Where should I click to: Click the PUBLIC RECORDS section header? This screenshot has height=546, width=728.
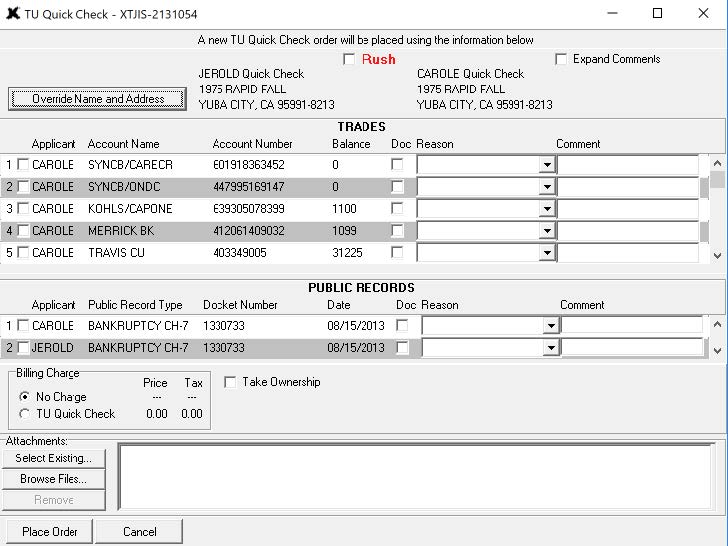coord(362,287)
